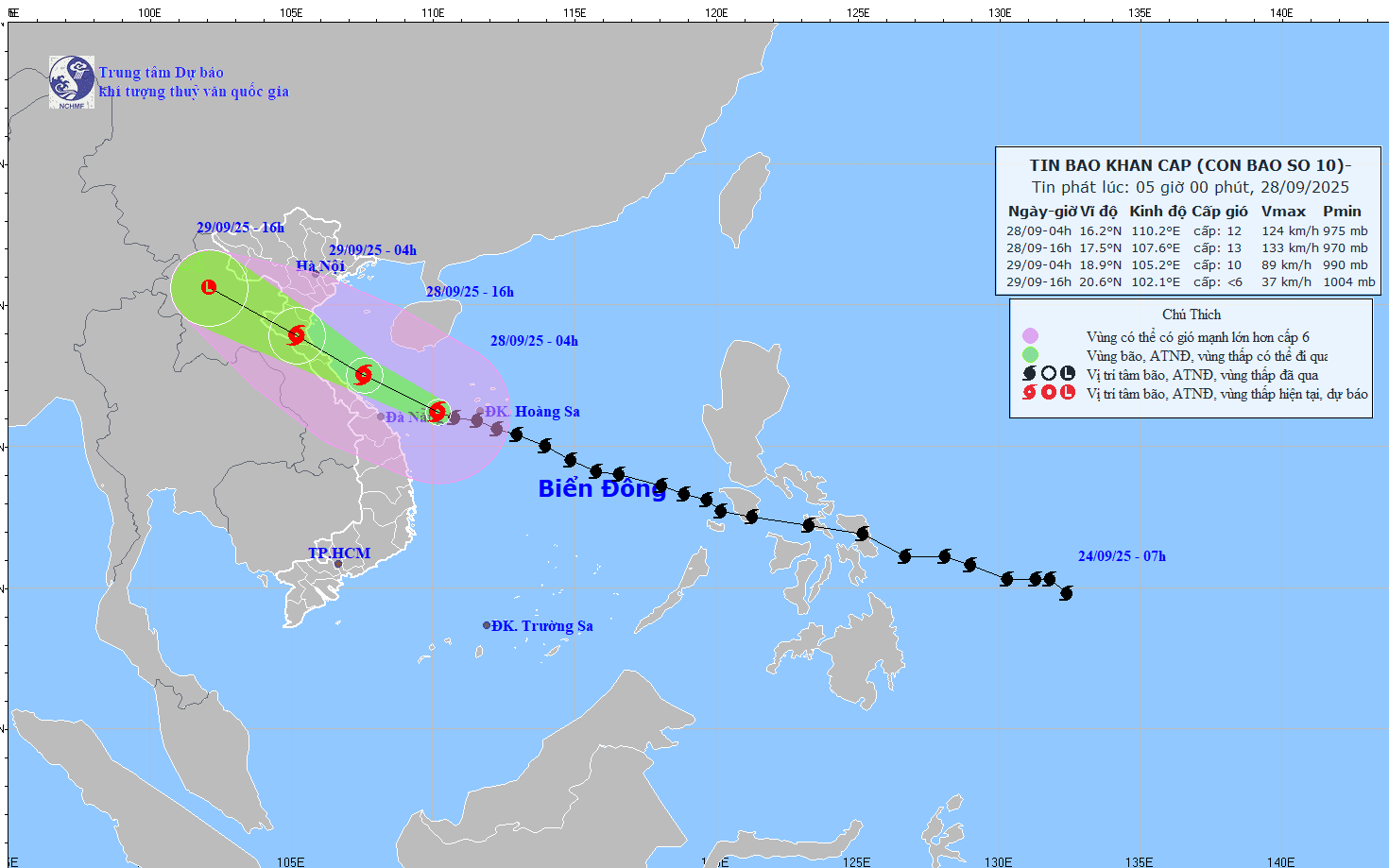Click the black storm symbol in the legend
1389x868 pixels.
pos(1030,374)
